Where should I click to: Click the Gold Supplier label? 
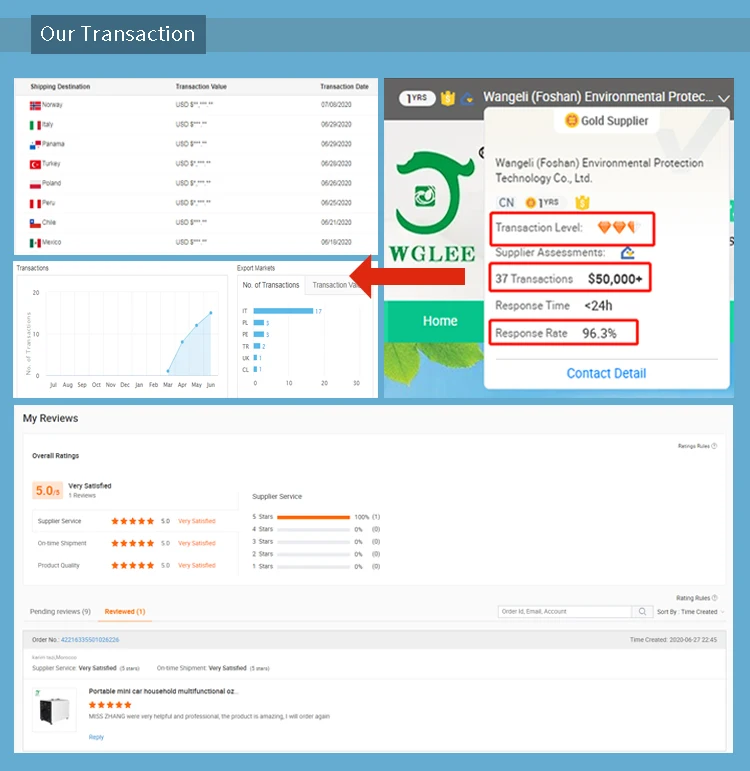[x=615, y=120]
